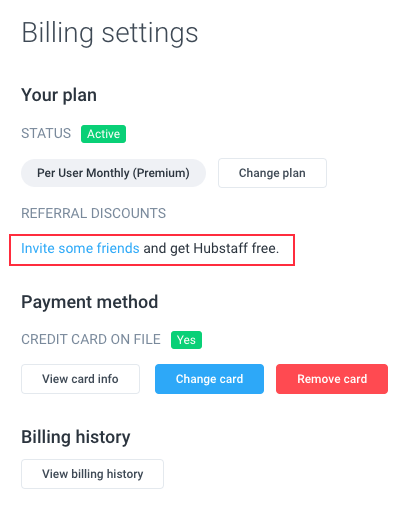Open the Invite some friends link
This screenshot has width=410, height=509.
point(80,248)
